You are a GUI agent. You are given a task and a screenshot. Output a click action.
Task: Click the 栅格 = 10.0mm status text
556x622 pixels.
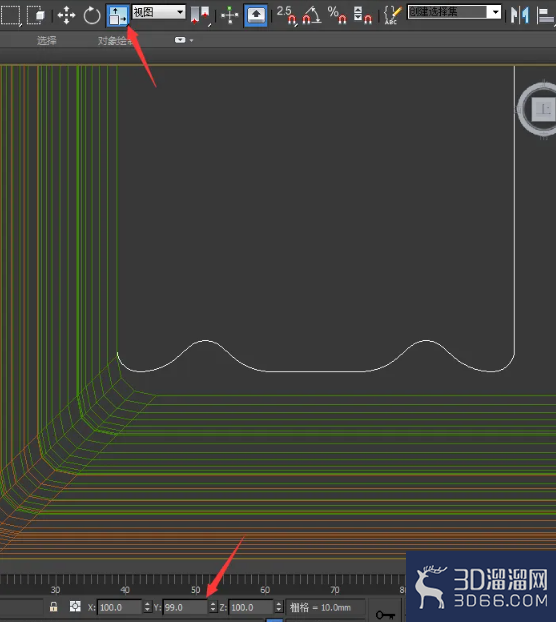tap(320, 607)
